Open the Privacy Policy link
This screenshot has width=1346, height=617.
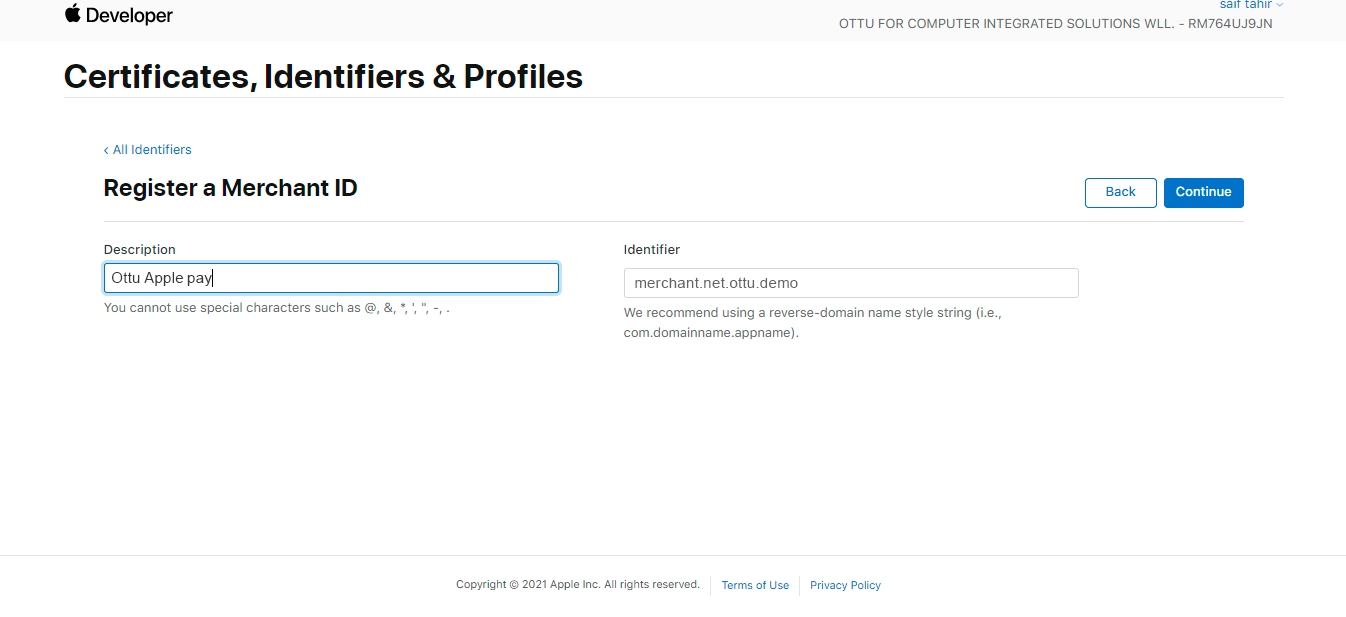845,585
